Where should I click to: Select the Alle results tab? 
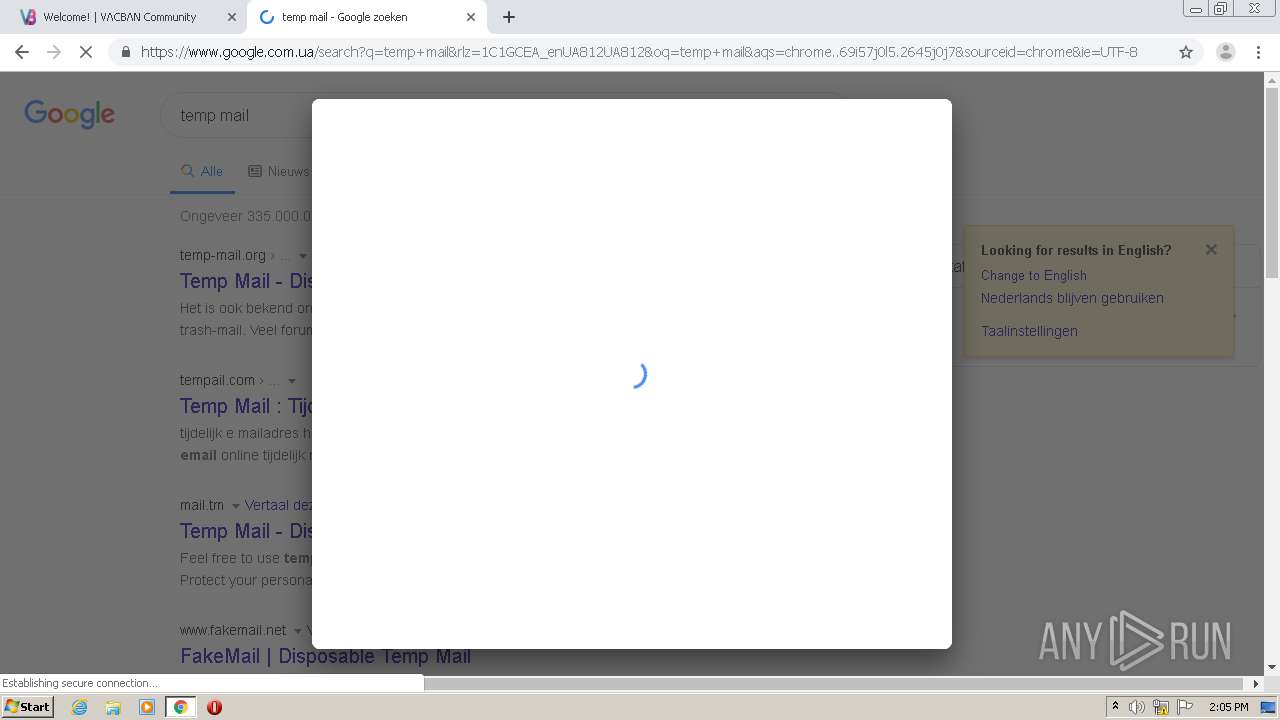tap(202, 171)
